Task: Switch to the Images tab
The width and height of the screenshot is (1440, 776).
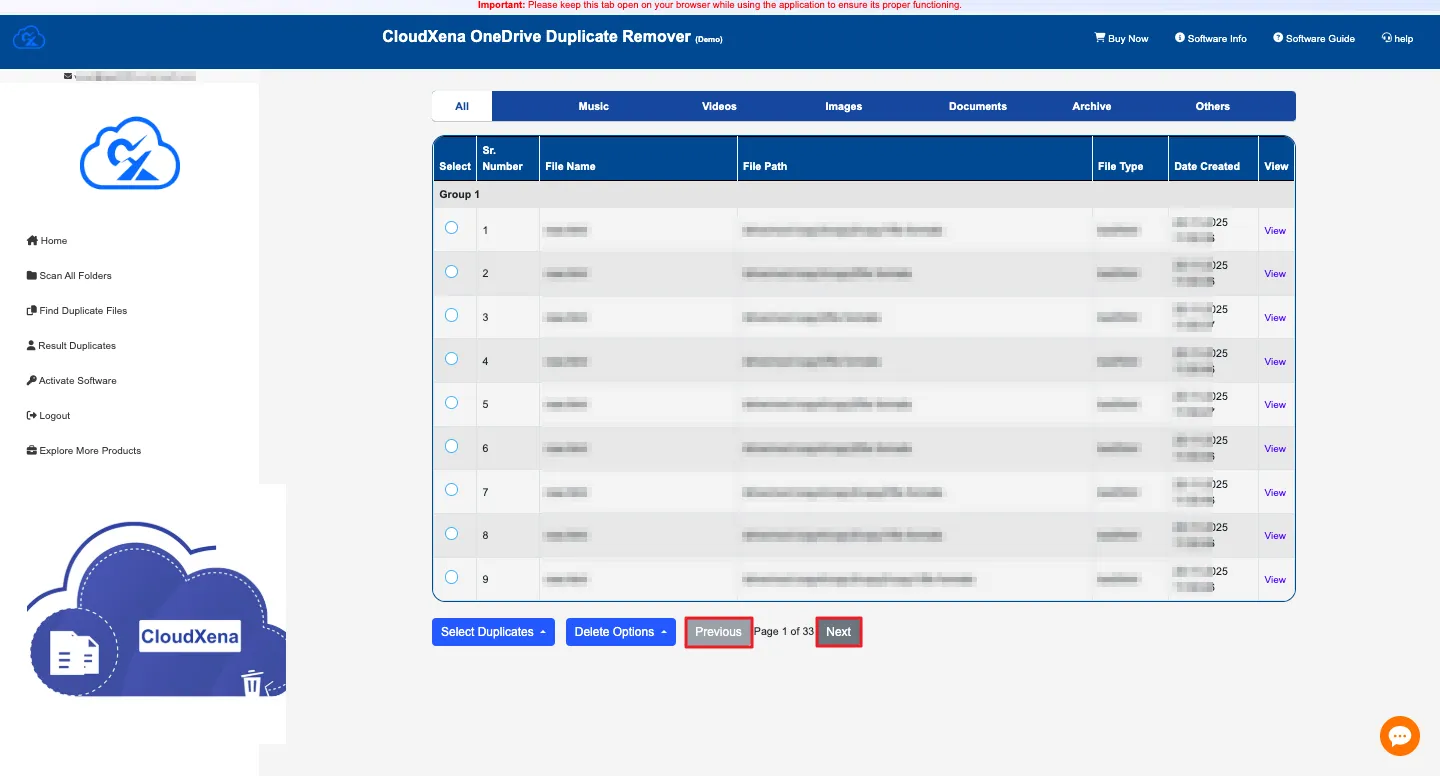Action: click(x=843, y=106)
